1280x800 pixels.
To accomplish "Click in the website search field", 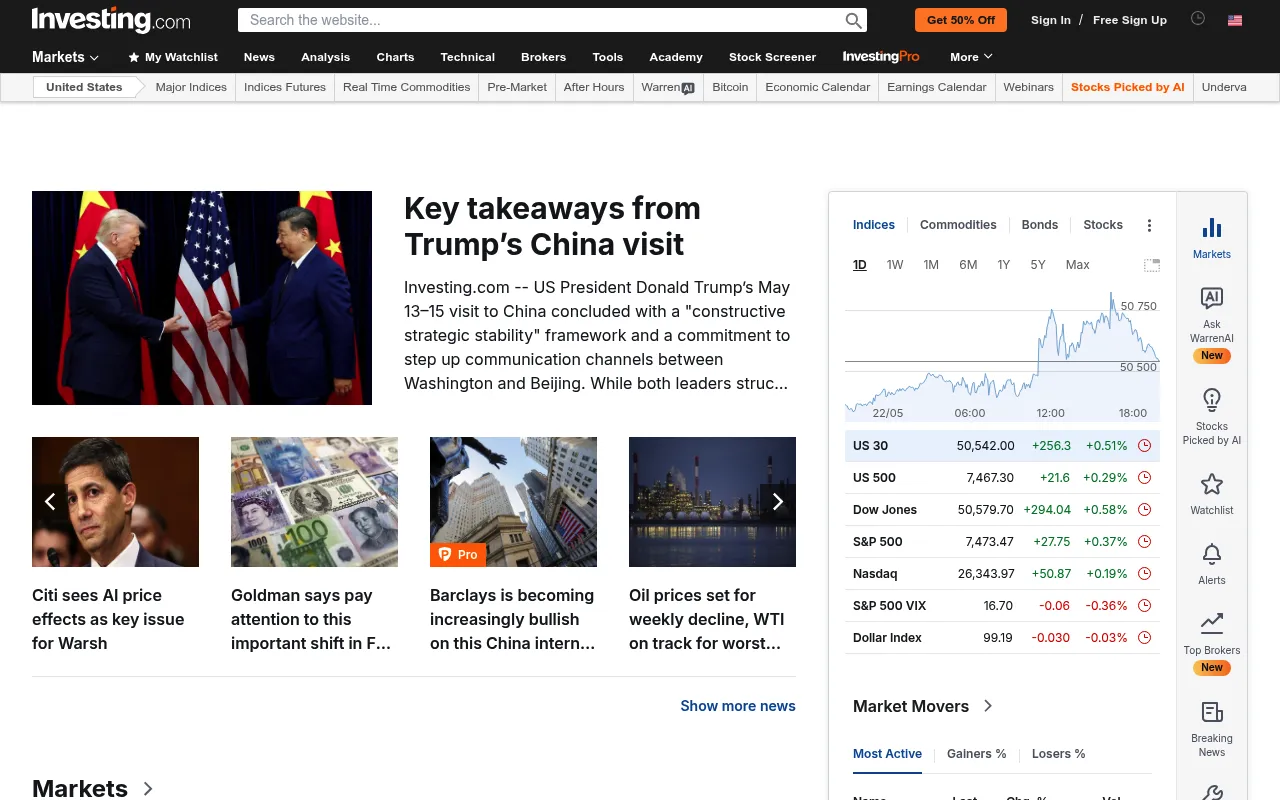I will (x=540, y=20).
